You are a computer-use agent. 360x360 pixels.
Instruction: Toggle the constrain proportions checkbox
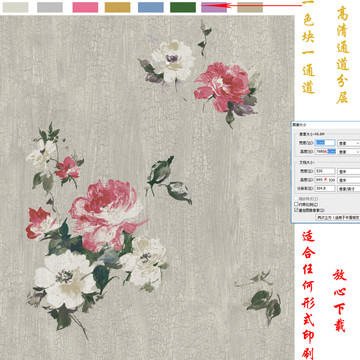pos(296,204)
